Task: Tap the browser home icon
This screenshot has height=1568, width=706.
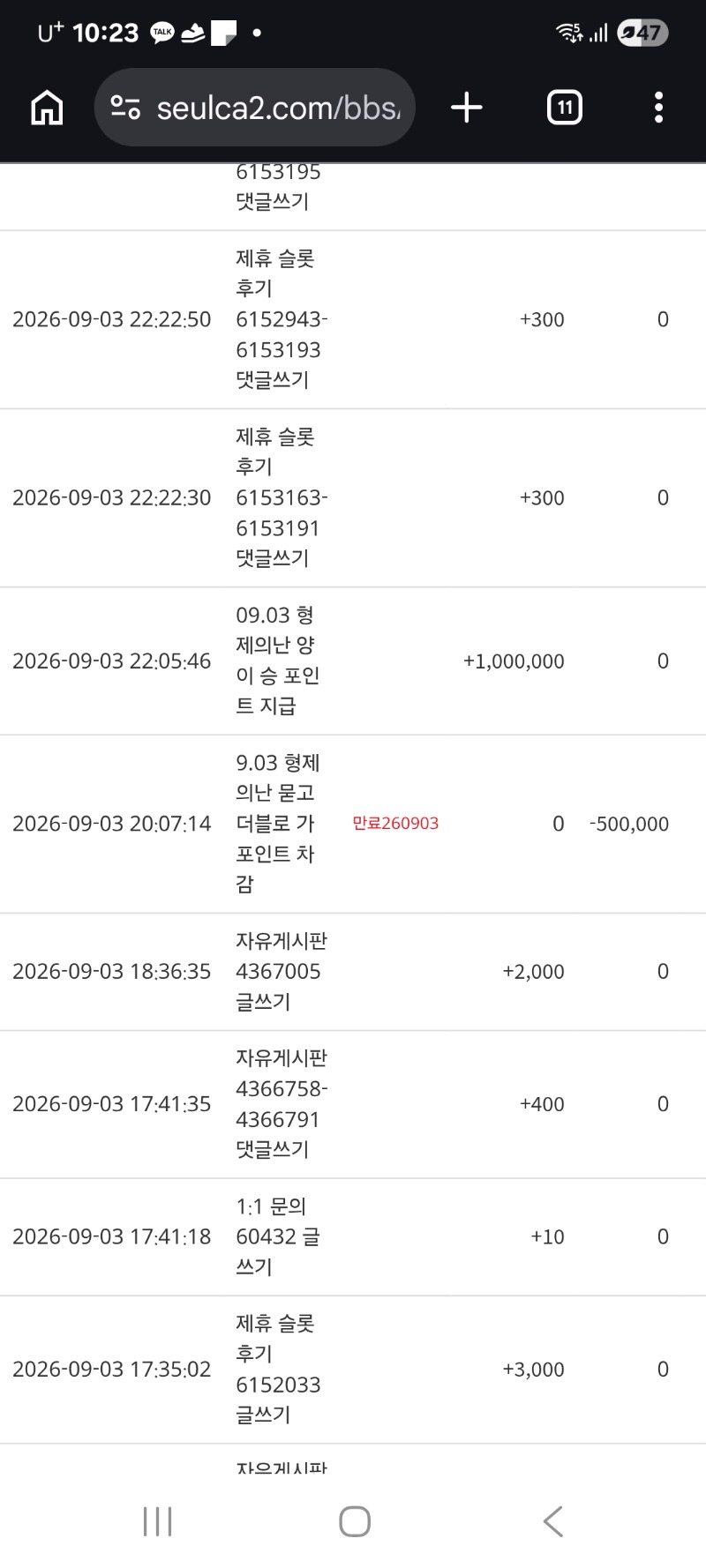Action: click(x=47, y=108)
